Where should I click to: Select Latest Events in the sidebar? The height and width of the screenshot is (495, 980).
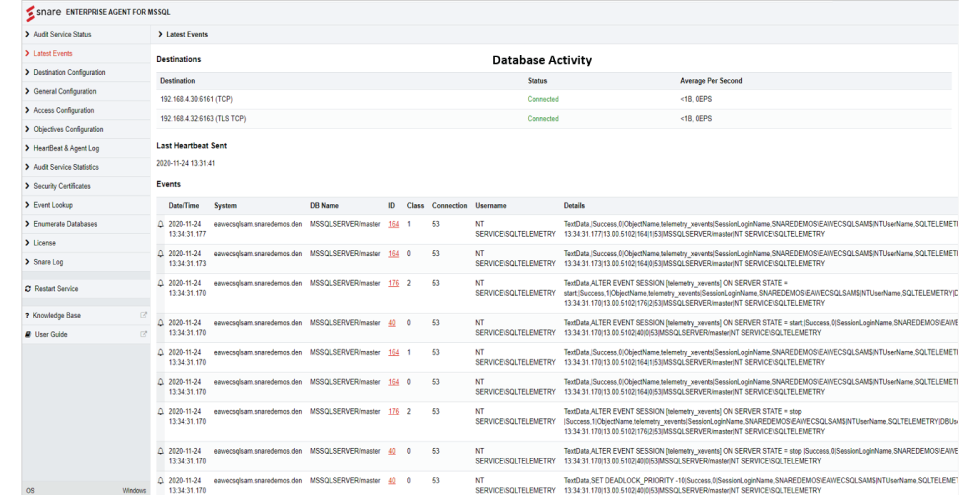tap(52, 53)
